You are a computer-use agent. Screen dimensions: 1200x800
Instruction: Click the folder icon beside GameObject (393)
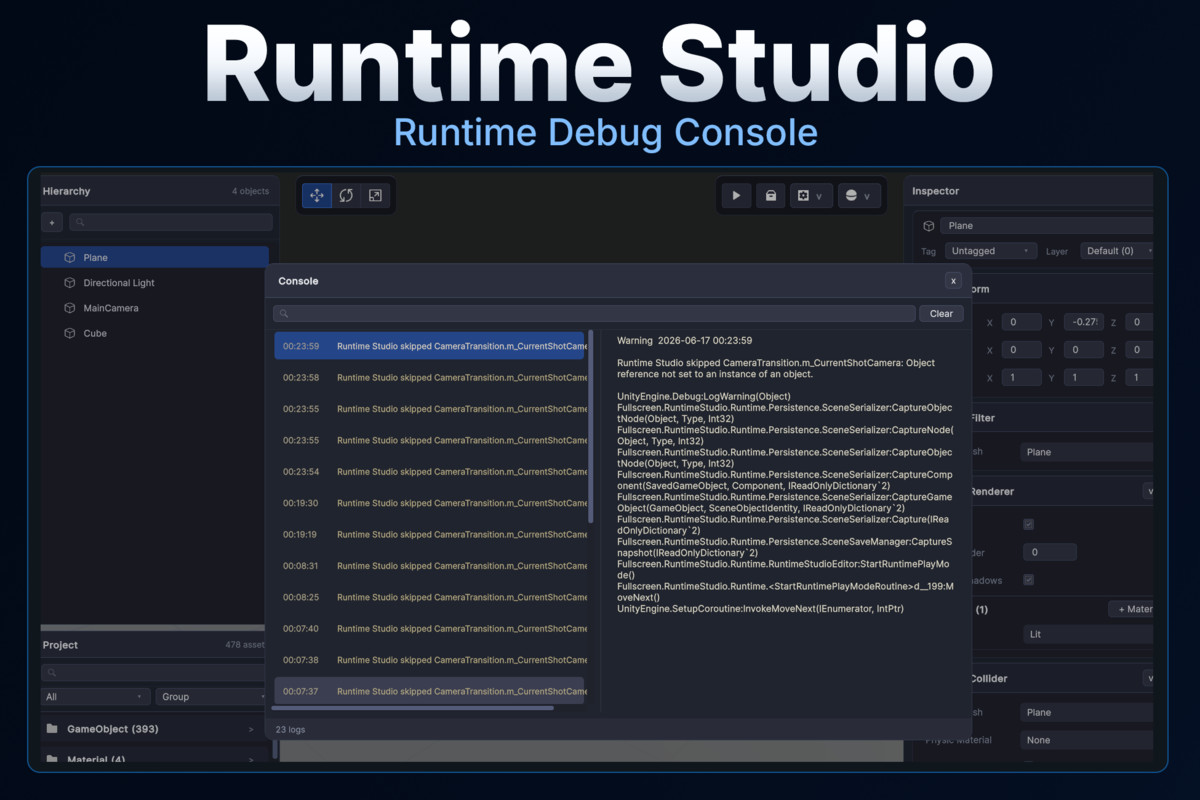pos(52,729)
